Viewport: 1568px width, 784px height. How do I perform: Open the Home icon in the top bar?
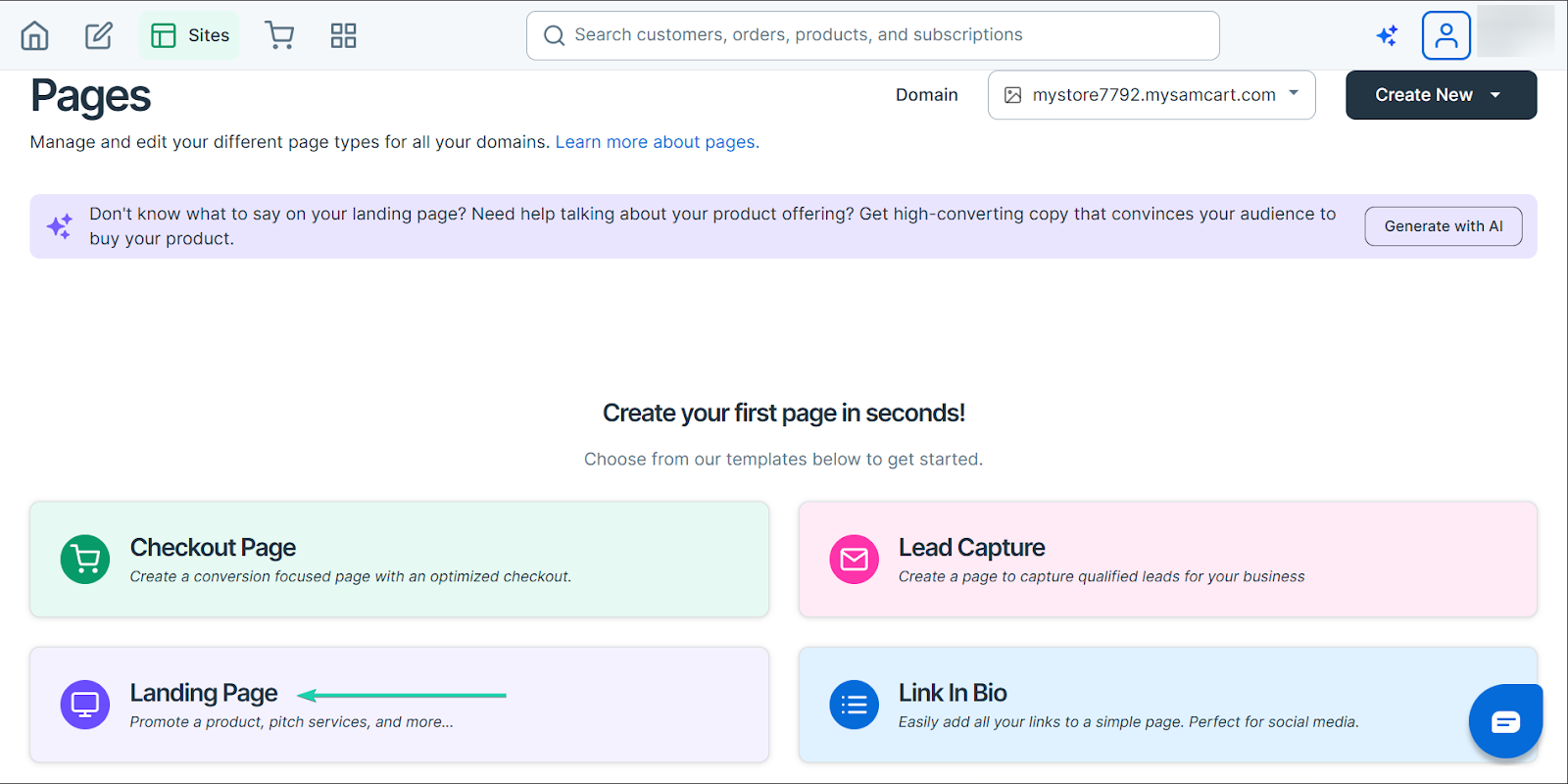(x=35, y=36)
